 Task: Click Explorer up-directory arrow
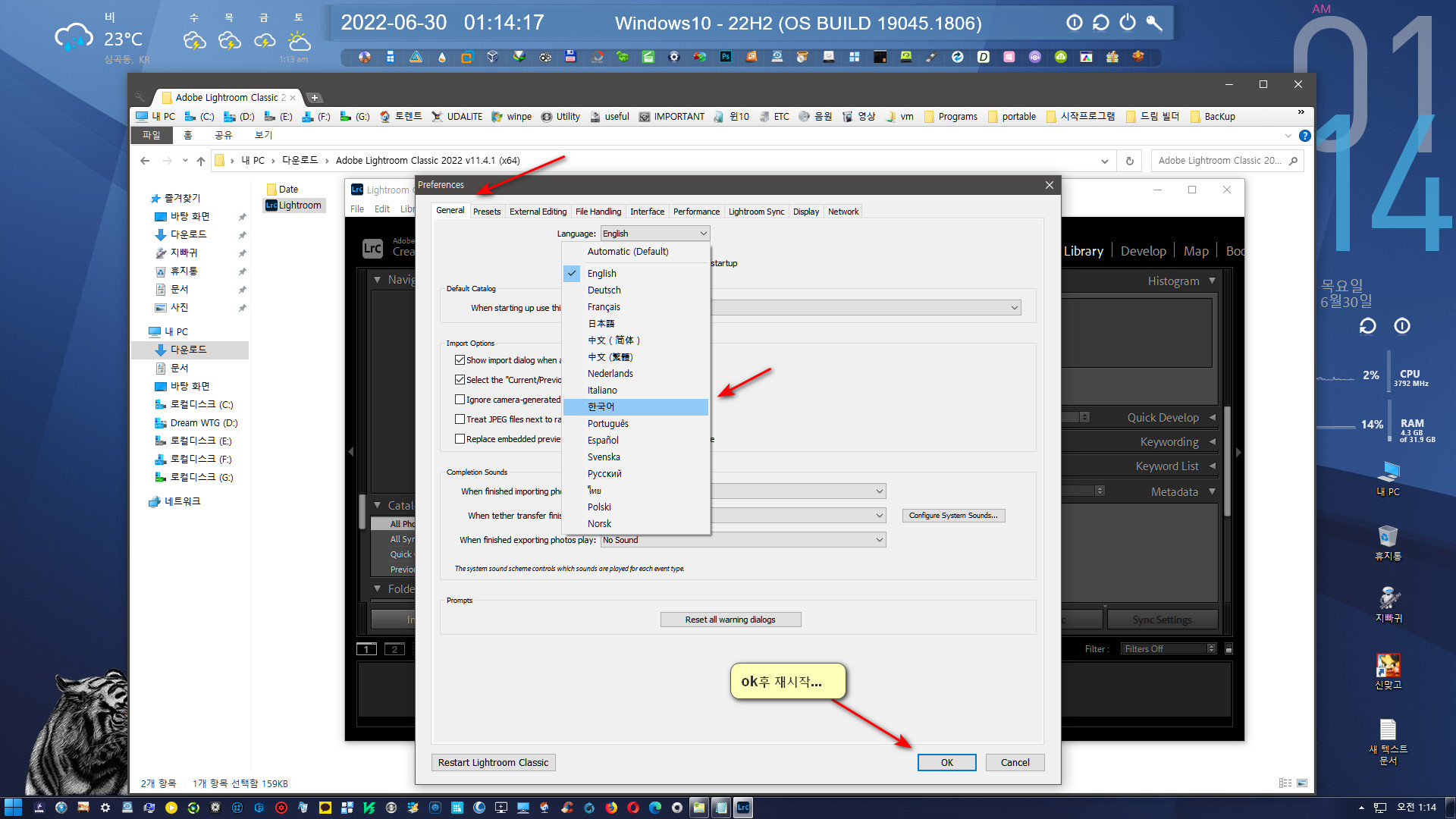pyautogui.click(x=200, y=161)
